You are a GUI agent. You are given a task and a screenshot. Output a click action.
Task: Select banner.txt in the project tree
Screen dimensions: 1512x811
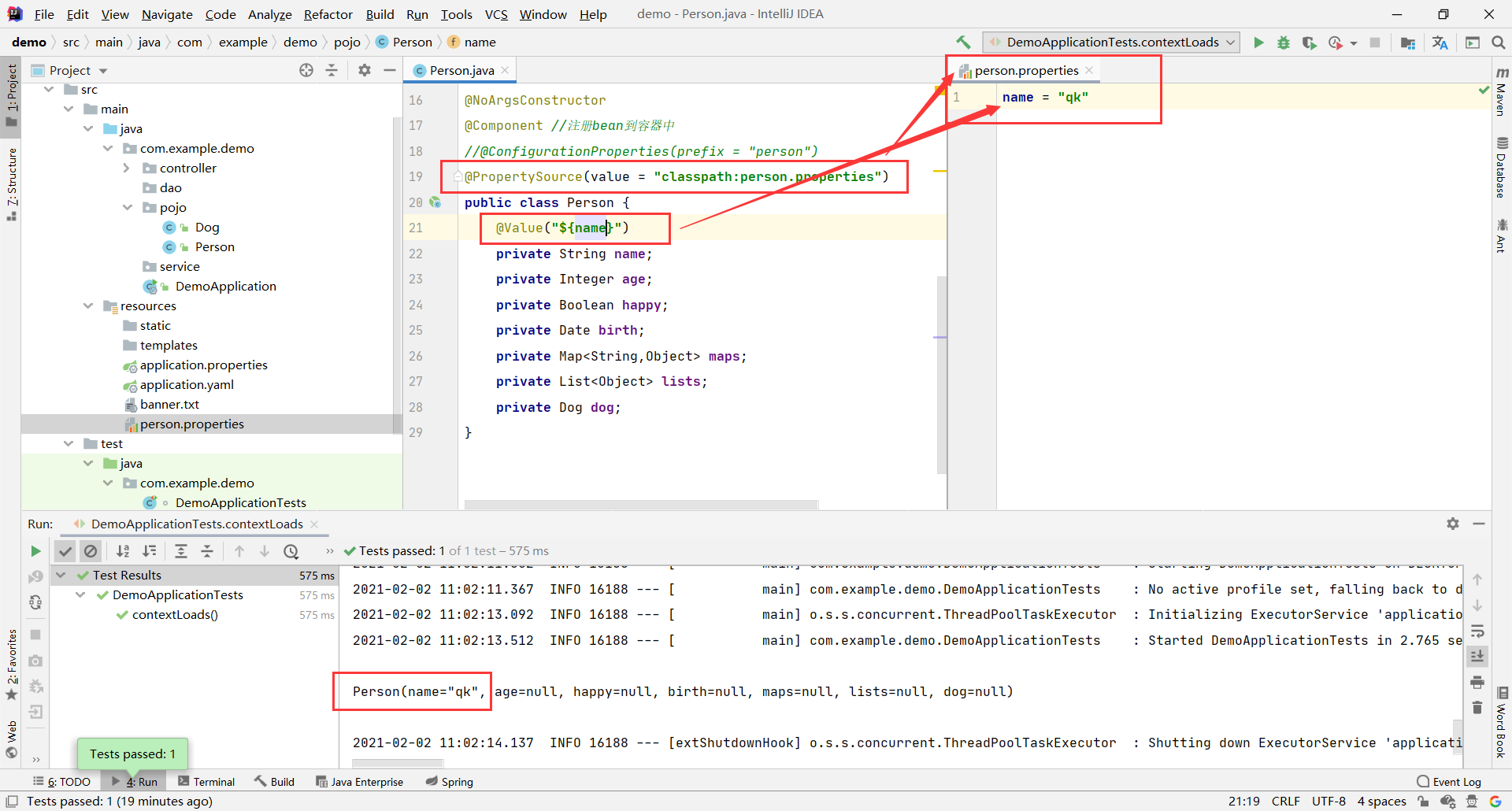click(170, 404)
